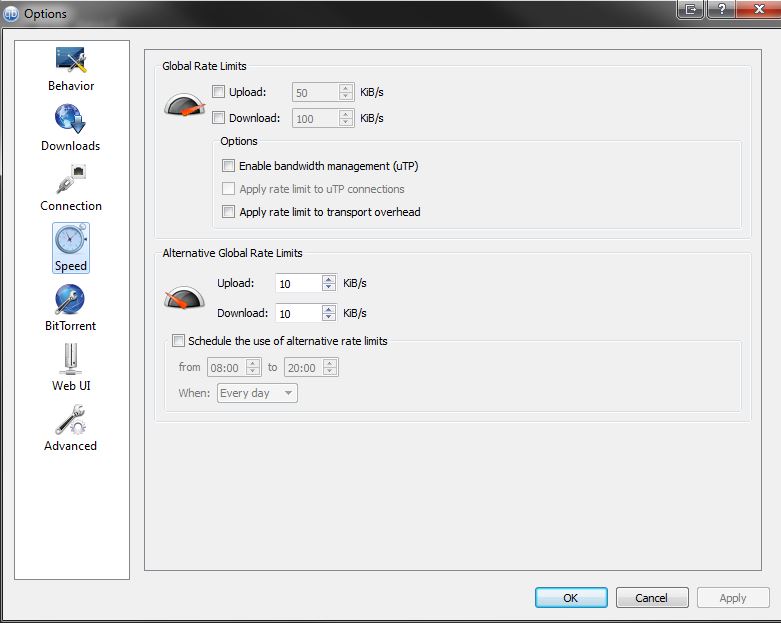Increase global Download limit with up arrow

coord(346,114)
